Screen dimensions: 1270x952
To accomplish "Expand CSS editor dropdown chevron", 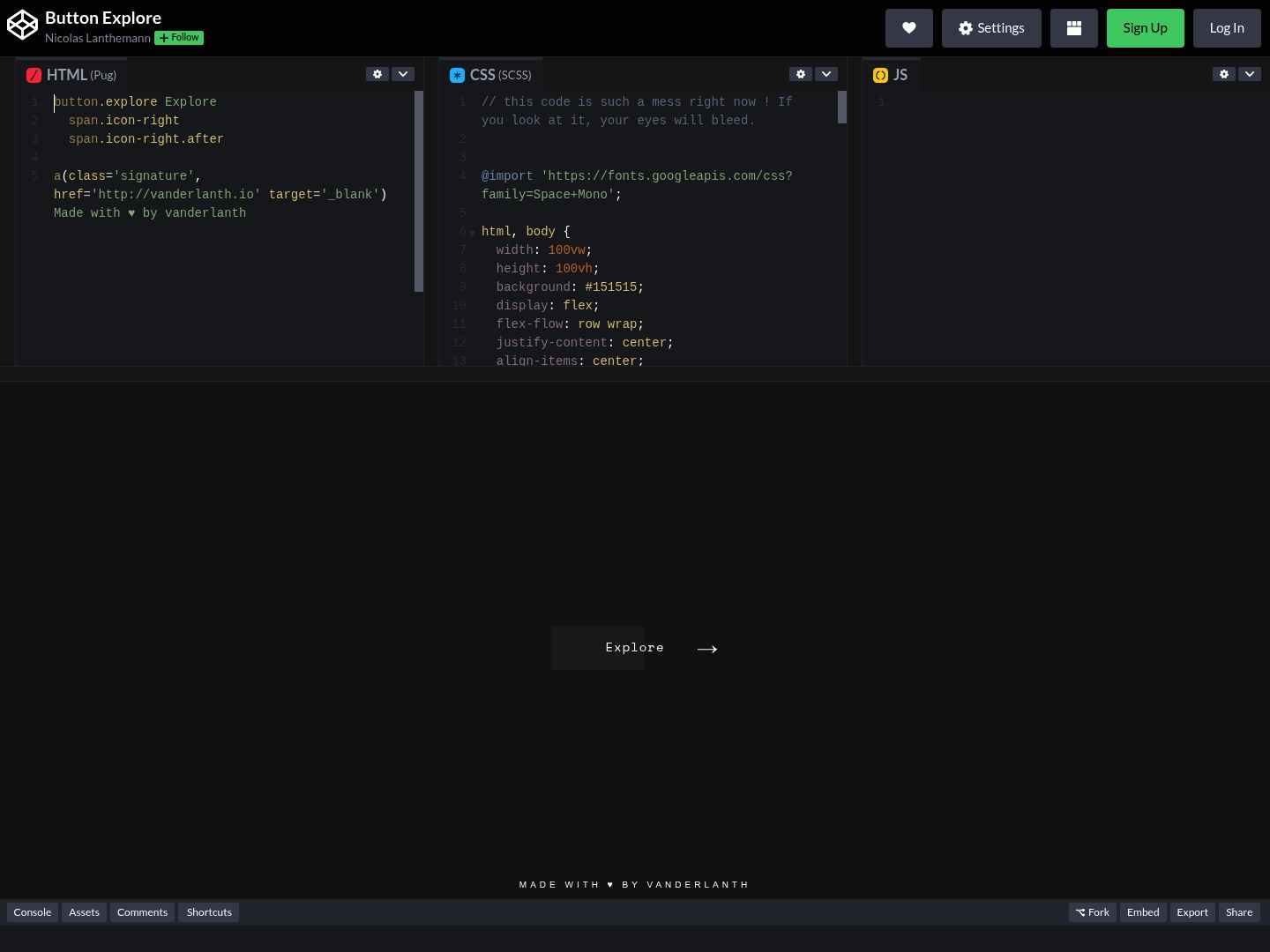I will tap(826, 74).
